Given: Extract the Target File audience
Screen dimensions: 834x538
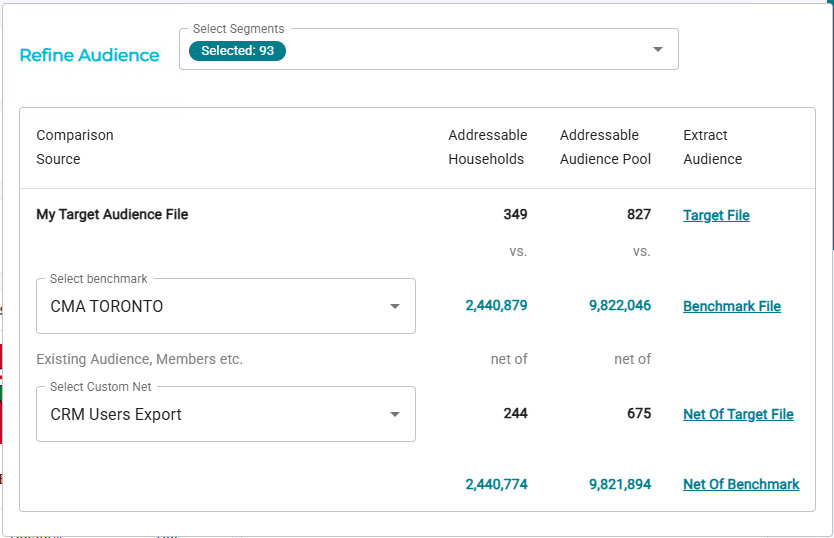Looking at the screenshot, I should 716,215.
